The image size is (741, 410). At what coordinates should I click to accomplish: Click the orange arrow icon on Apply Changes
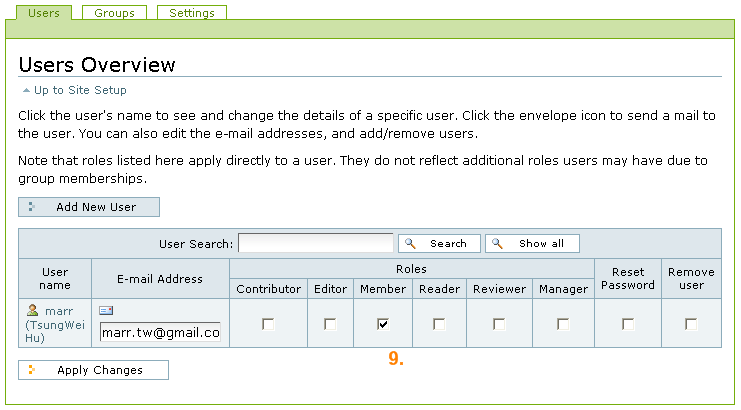[31, 370]
